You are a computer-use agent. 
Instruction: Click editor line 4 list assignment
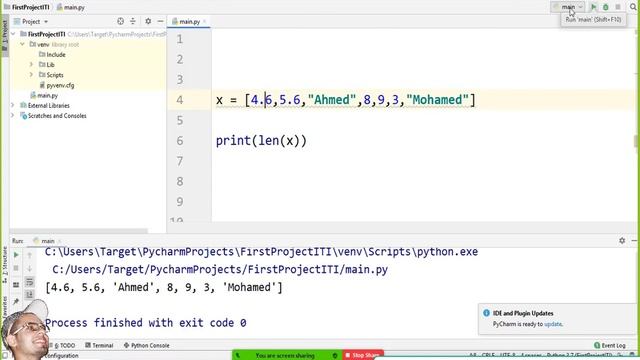[346, 100]
